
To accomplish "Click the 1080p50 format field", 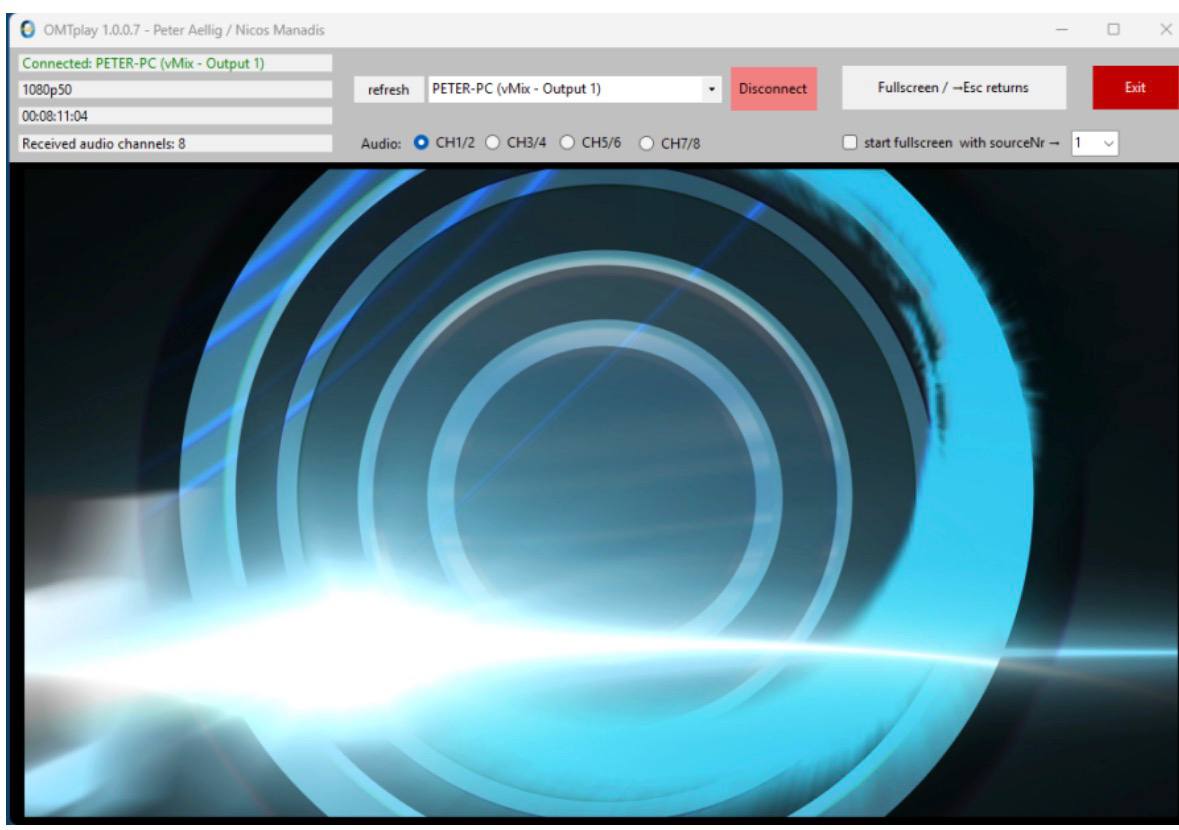I will 175,89.
